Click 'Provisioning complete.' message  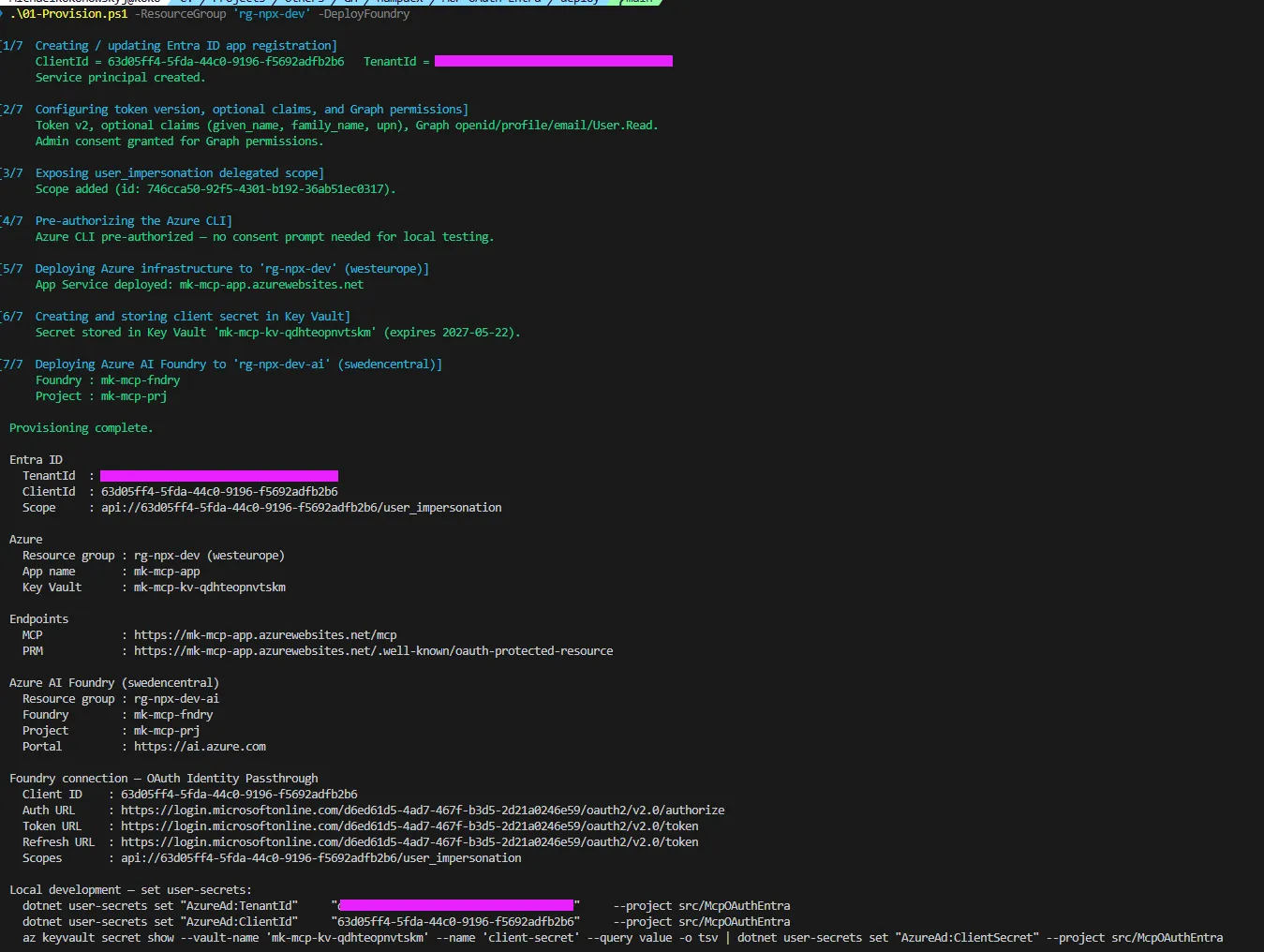pyautogui.click(x=81, y=428)
